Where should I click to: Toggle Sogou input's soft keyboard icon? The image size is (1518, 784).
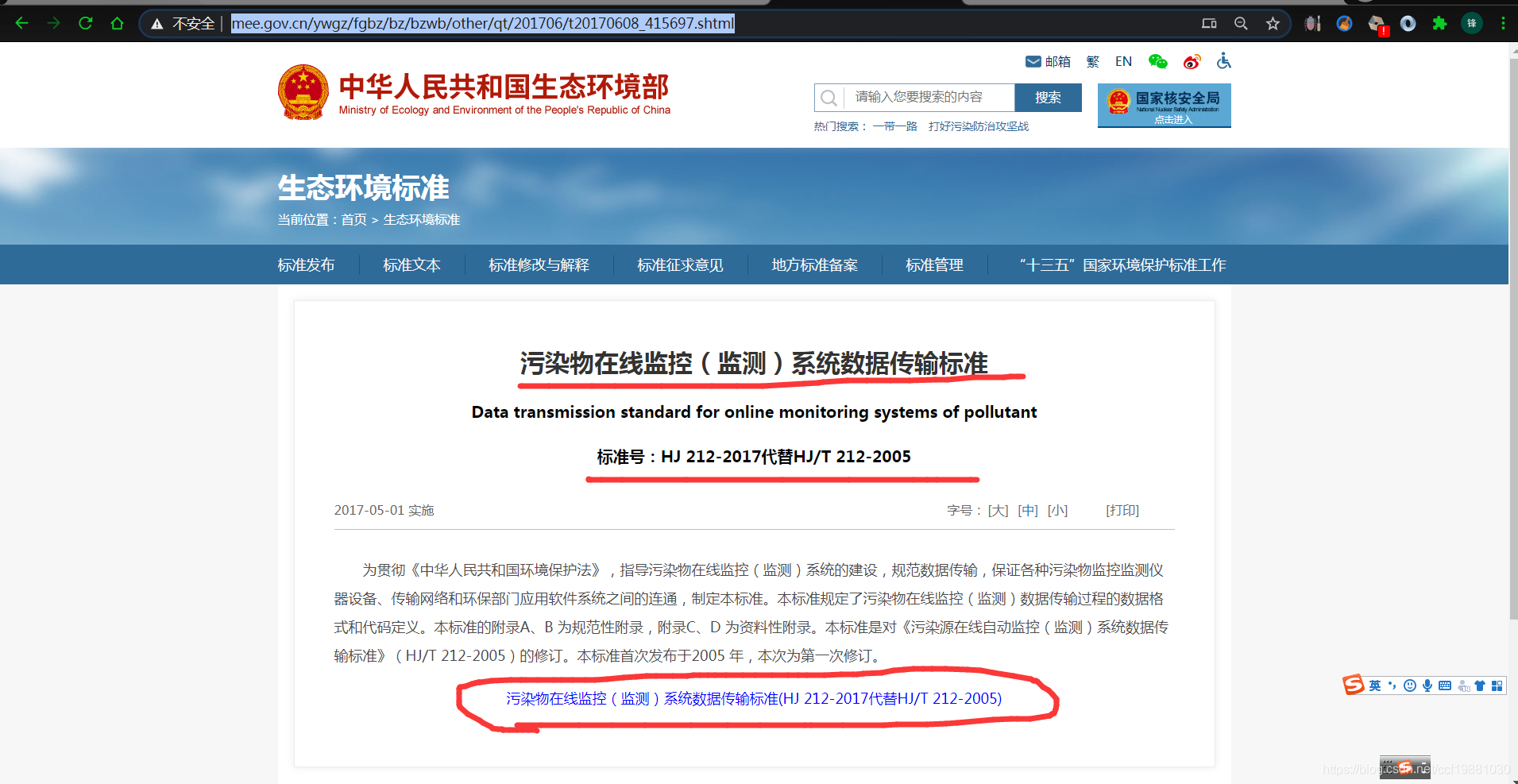click(1445, 686)
